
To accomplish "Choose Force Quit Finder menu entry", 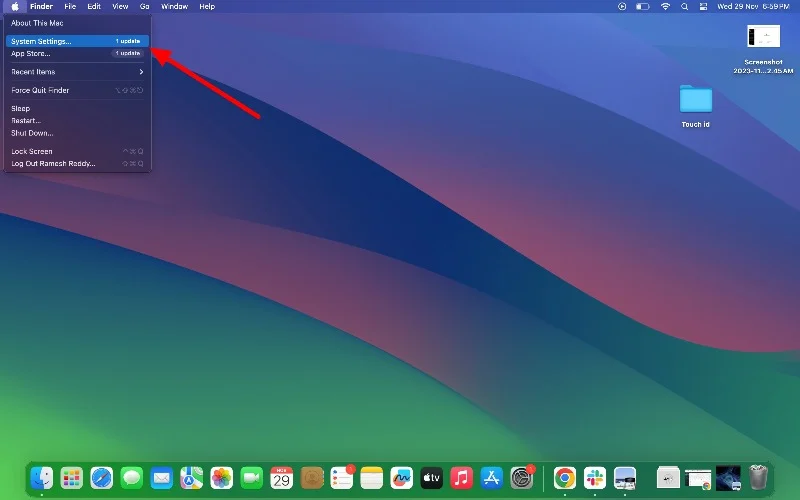I will coord(40,90).
